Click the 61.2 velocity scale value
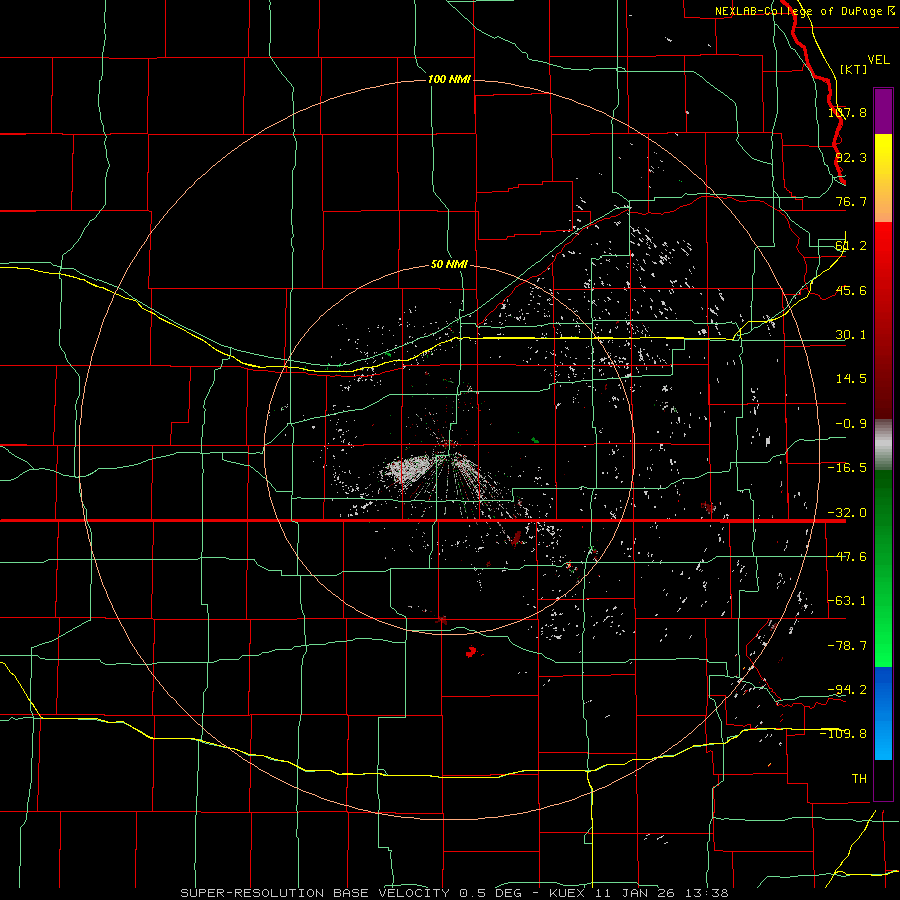Image resolution: width=900 pixels, height=900 pixels. pyautogui.click(x=851, y=246)
